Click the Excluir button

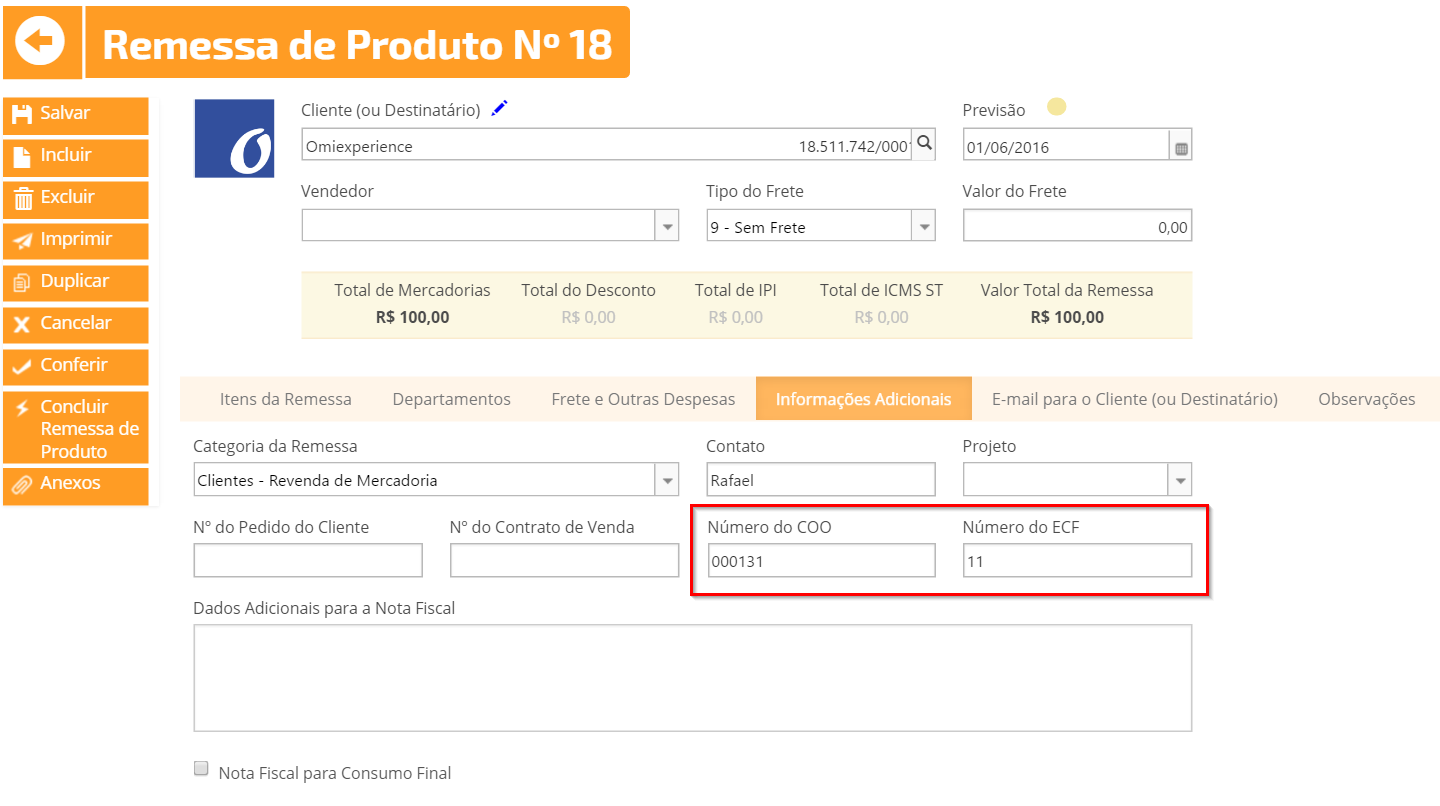76,198
